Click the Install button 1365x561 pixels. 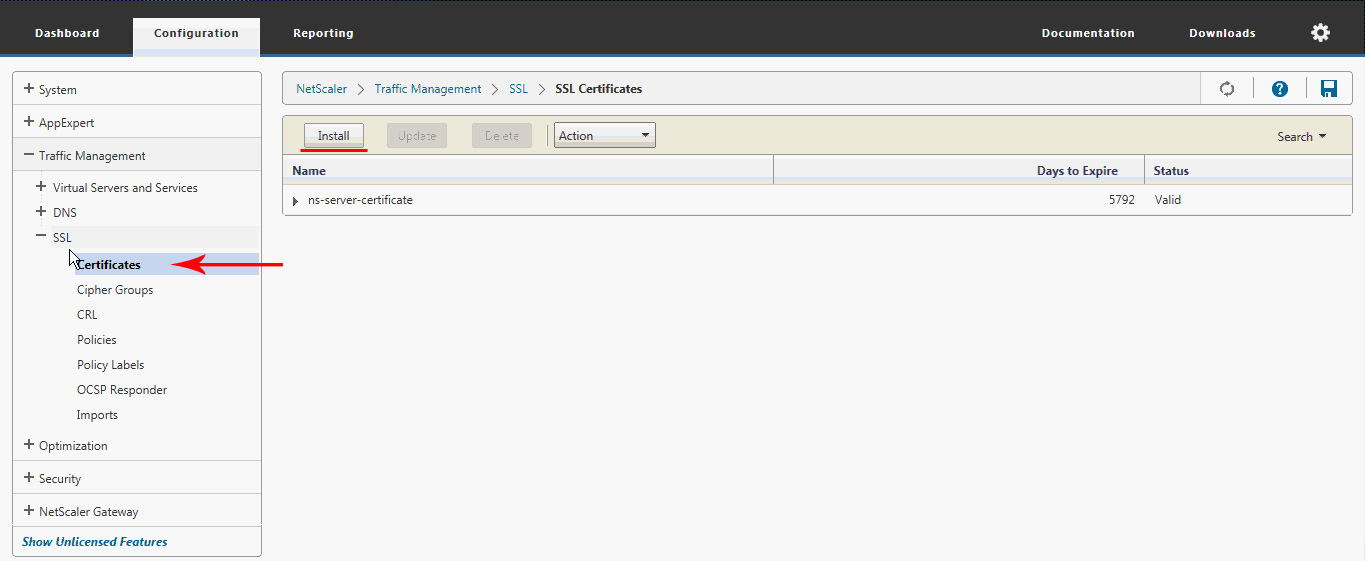[333, 136]
